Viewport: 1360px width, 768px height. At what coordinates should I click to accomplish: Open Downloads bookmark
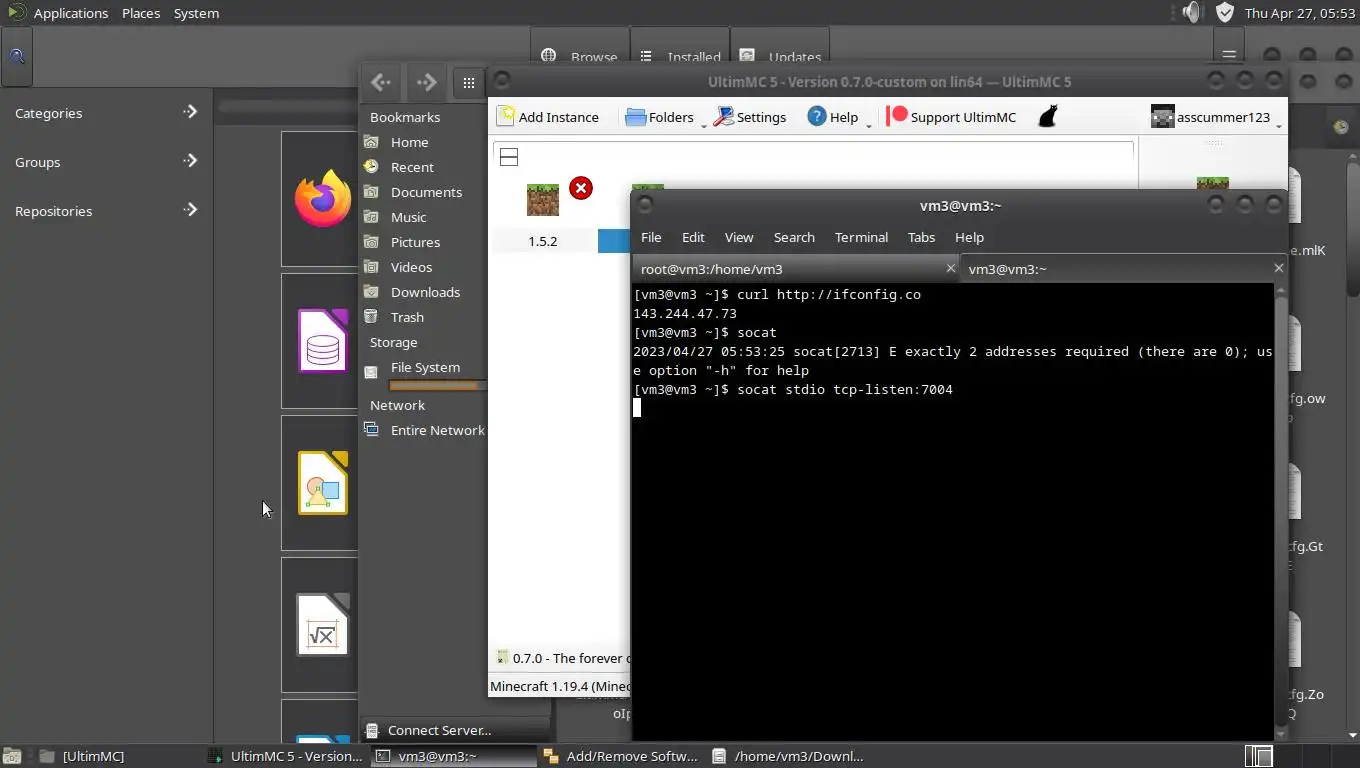point(425,292)
